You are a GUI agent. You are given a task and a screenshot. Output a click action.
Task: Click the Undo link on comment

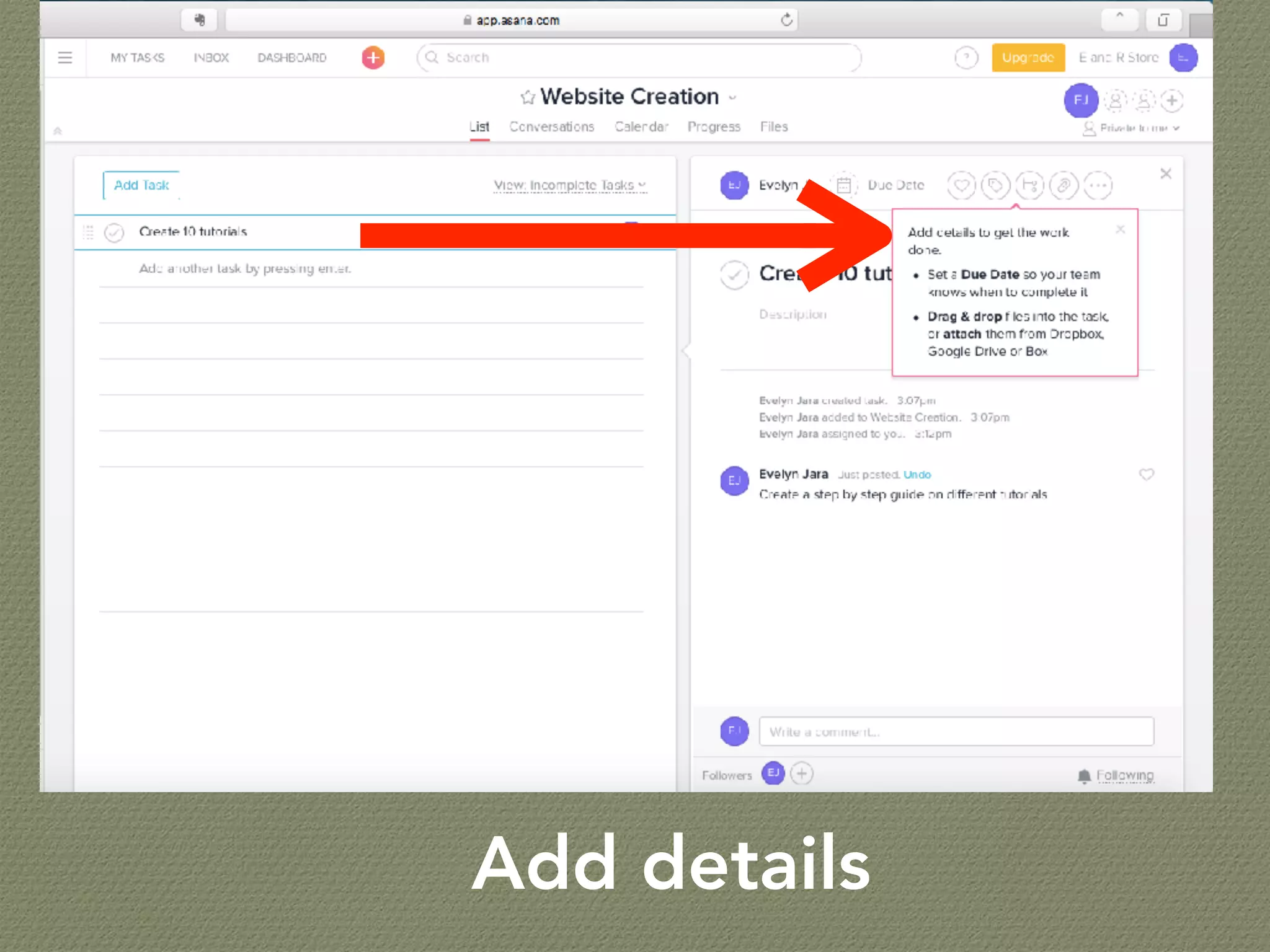point(917,475)
